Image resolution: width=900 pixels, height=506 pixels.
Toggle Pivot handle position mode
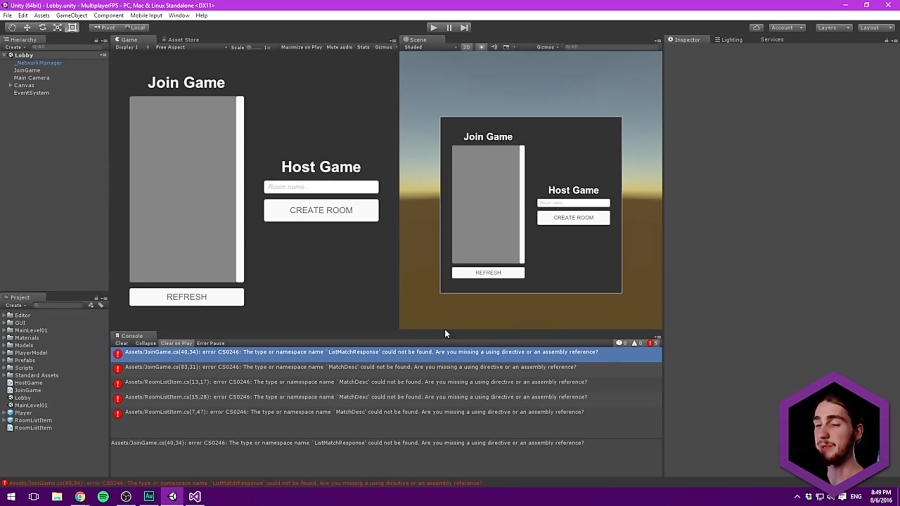[x=104, y=28]
